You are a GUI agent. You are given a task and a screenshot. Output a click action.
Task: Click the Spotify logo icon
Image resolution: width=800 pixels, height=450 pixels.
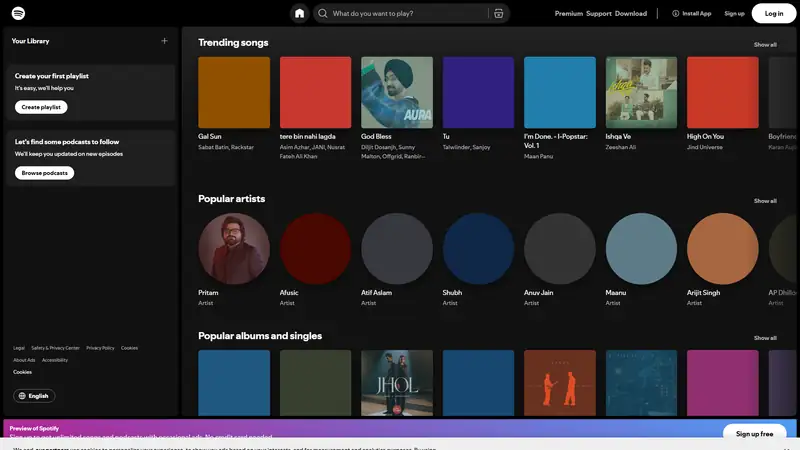[x=19, y=13]
